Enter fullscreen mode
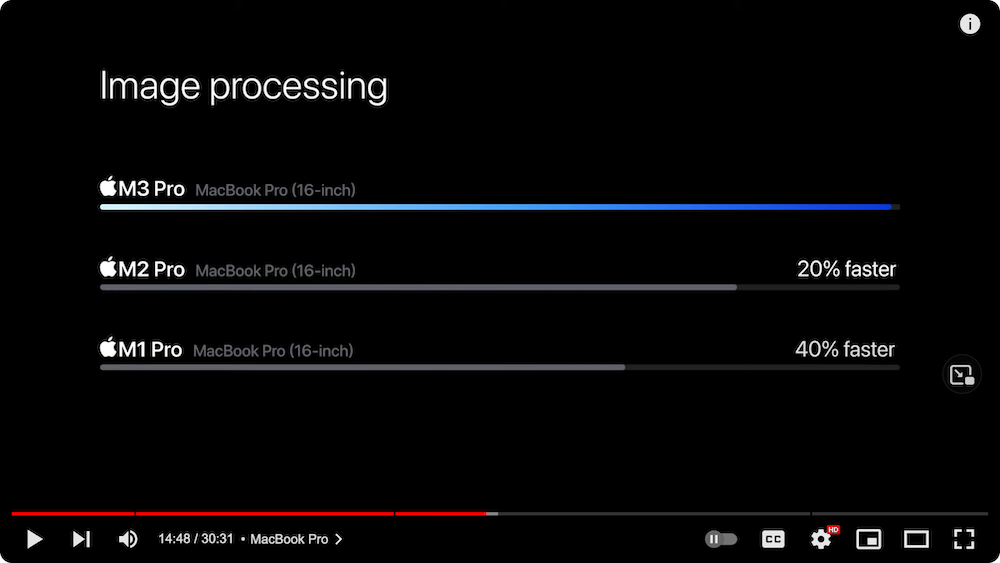Screen dimensions: 1000x563 pyautogui.click(x=964, y=539)
